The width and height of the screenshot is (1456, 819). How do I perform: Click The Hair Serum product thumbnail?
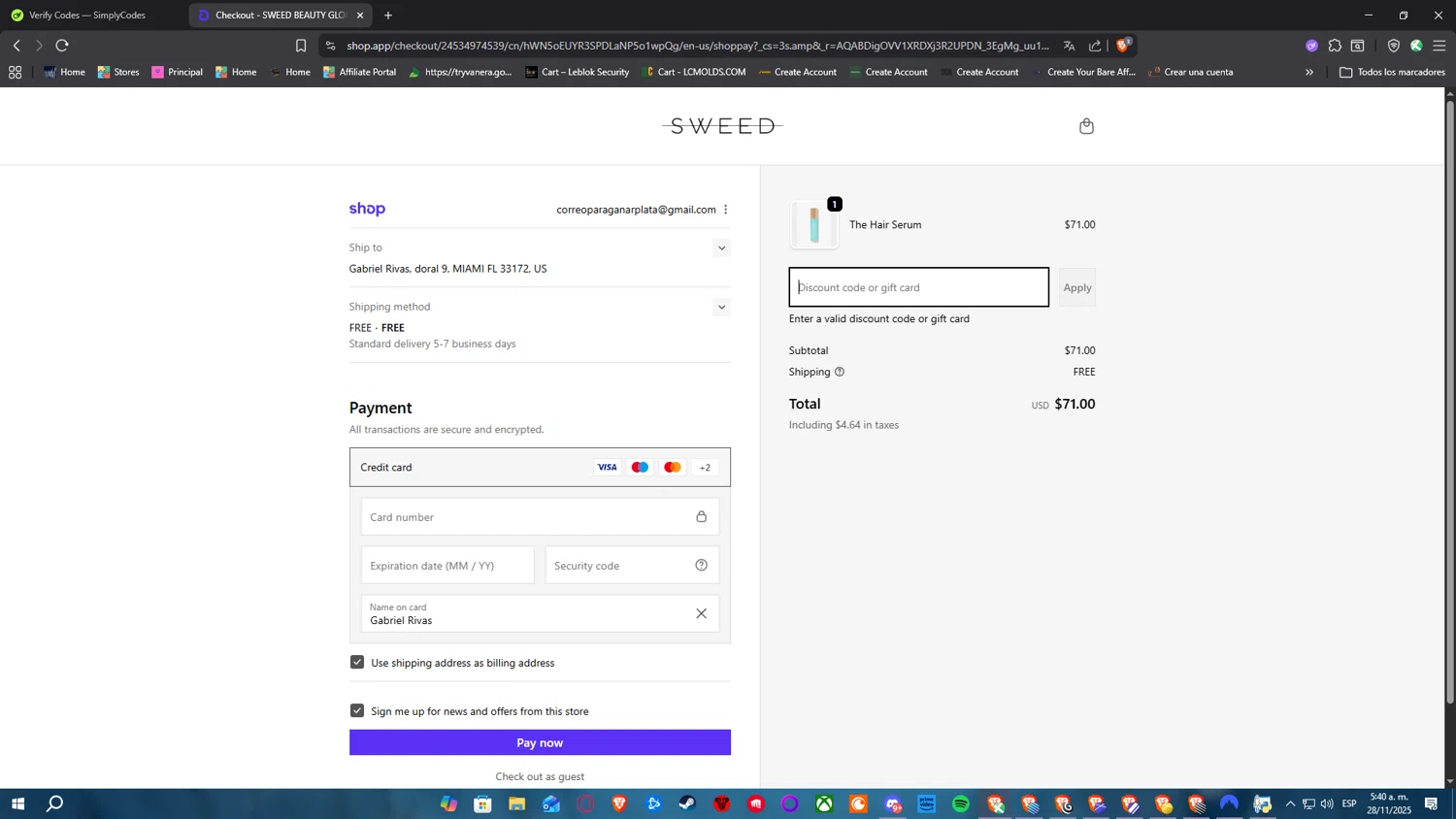click(814, 225)
